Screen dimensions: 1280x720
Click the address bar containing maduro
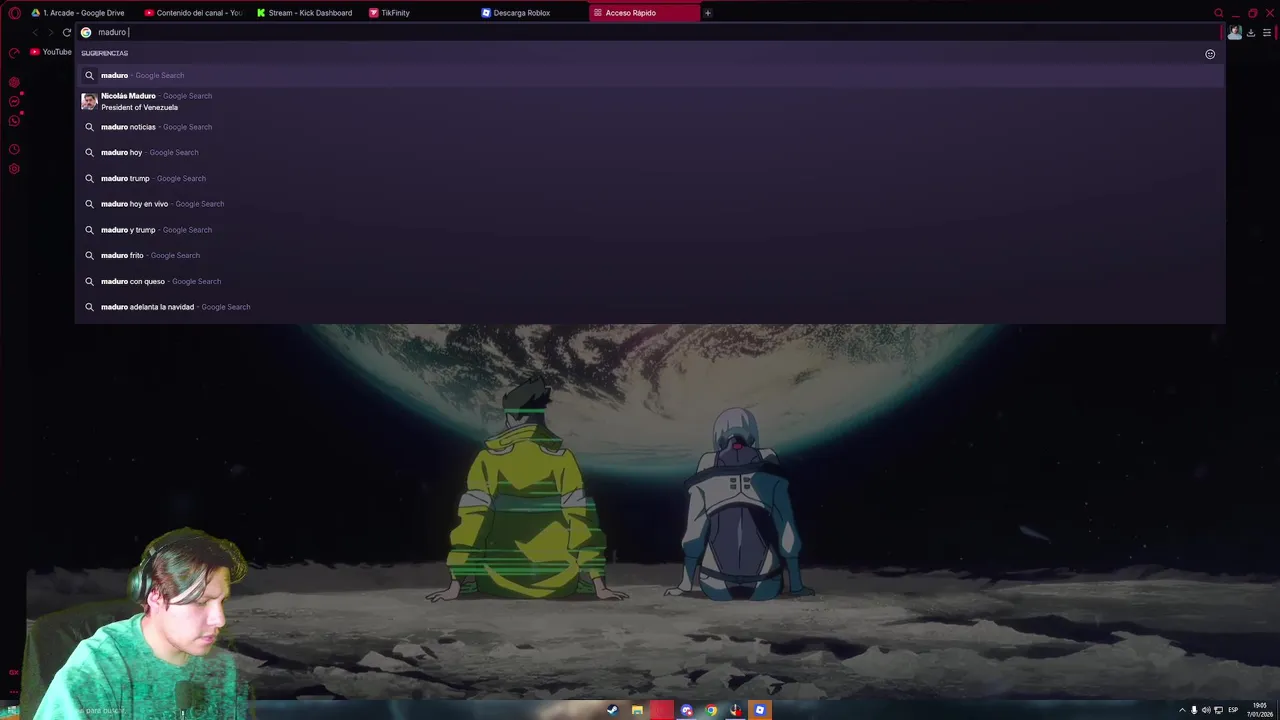650,32
